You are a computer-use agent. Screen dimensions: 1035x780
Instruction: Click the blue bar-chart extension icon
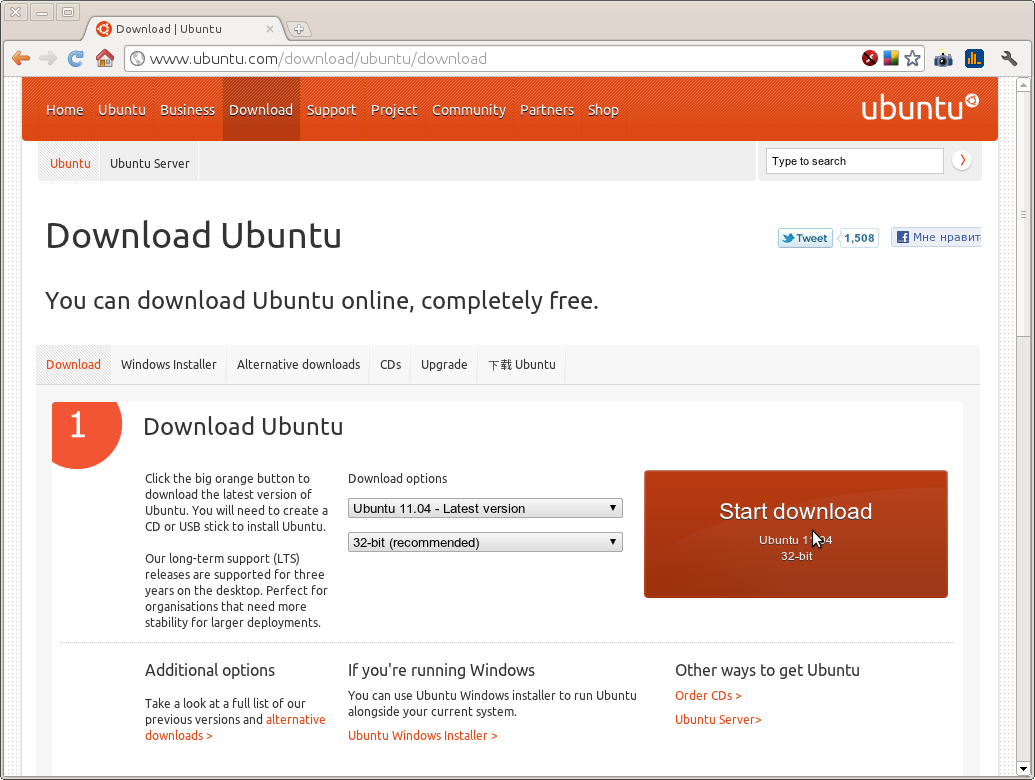pos(974,59)
